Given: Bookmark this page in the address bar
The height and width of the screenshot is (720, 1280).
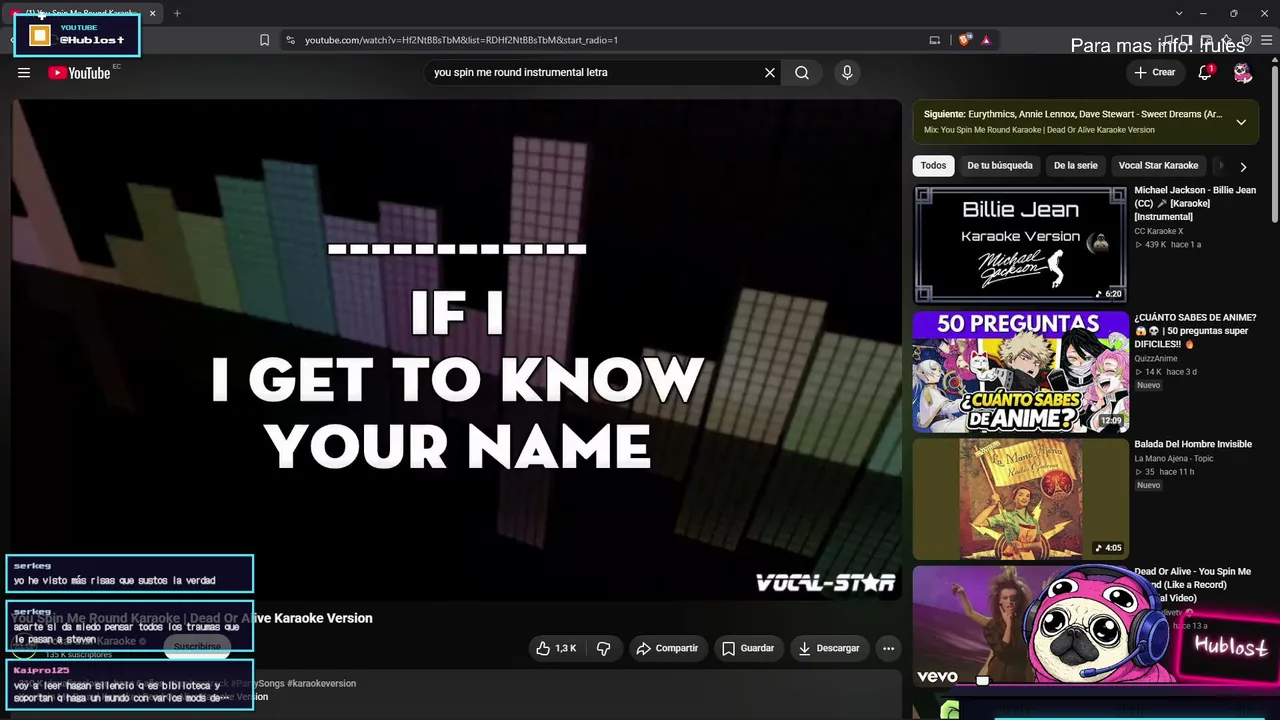Looking at the screenshot, I should tap(264, 40).
